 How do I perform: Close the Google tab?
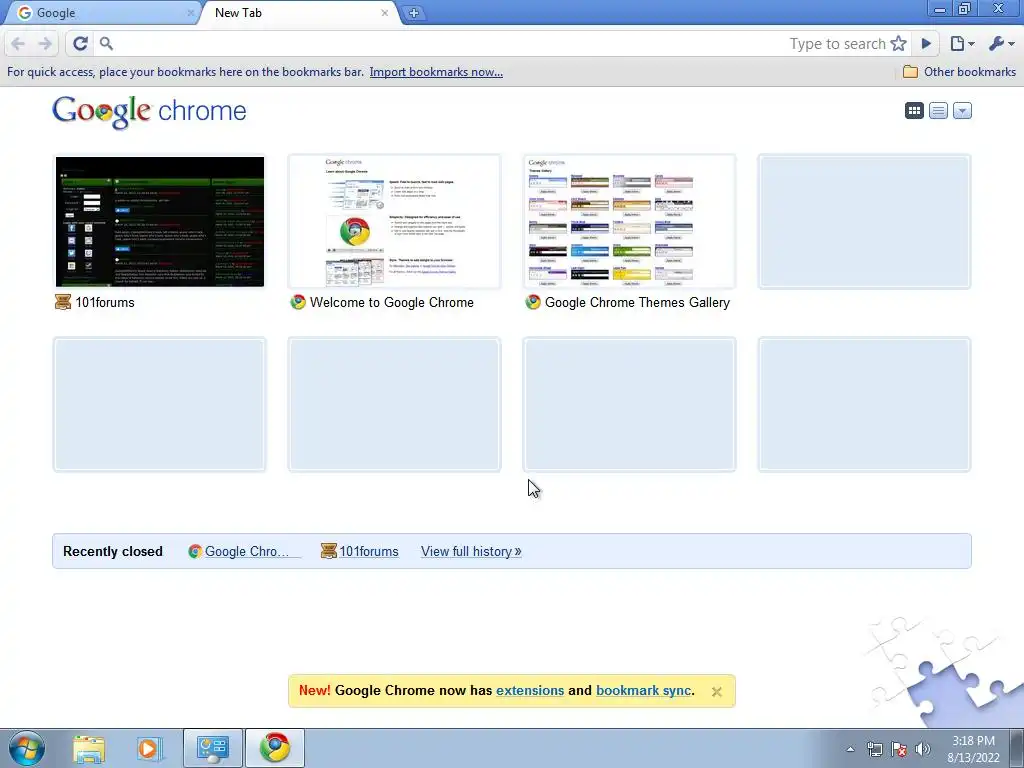click(x=191, y=13)
